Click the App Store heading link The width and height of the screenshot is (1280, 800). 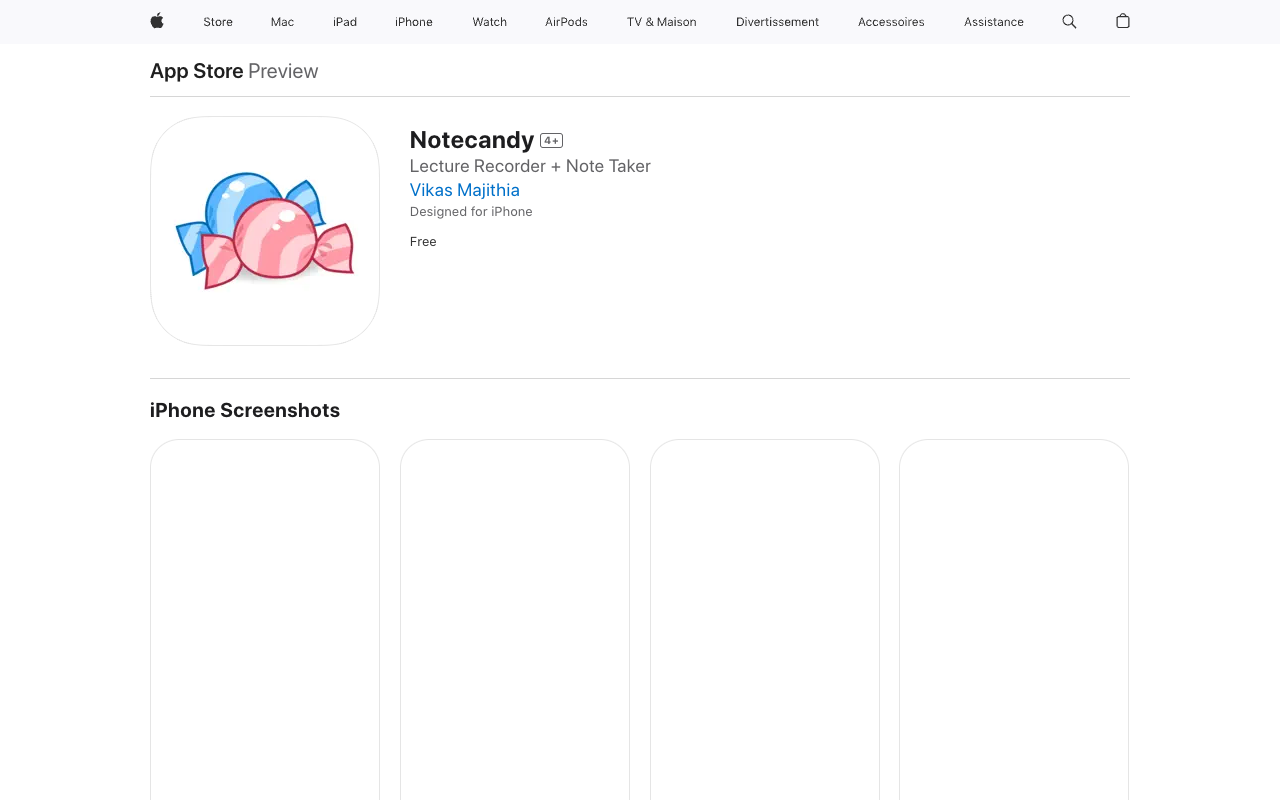click(x=197, y=71)
